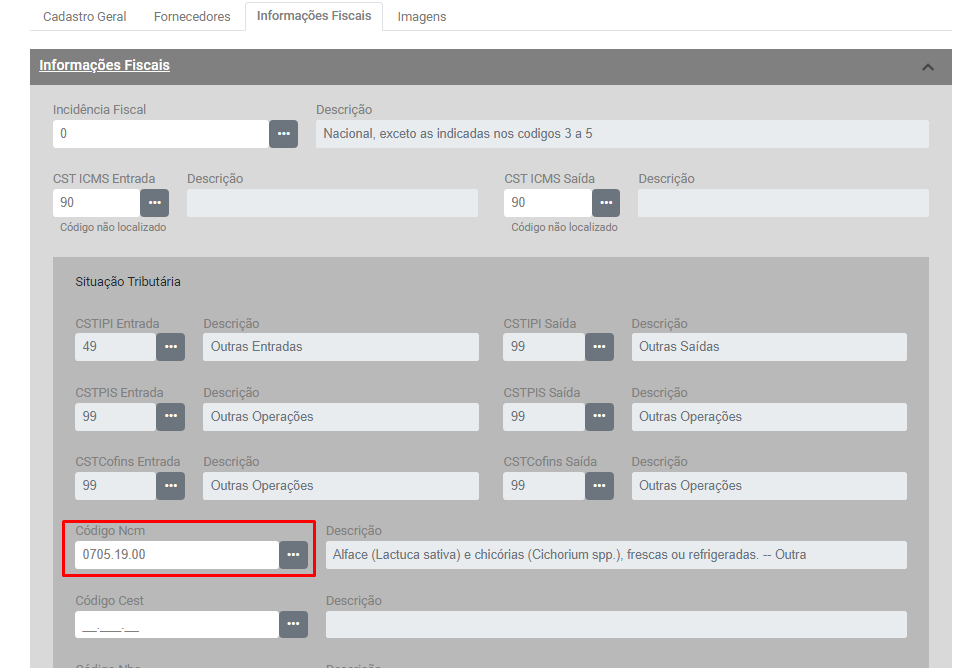
Task: Focus the Código Cest input field
Action: 176,624
